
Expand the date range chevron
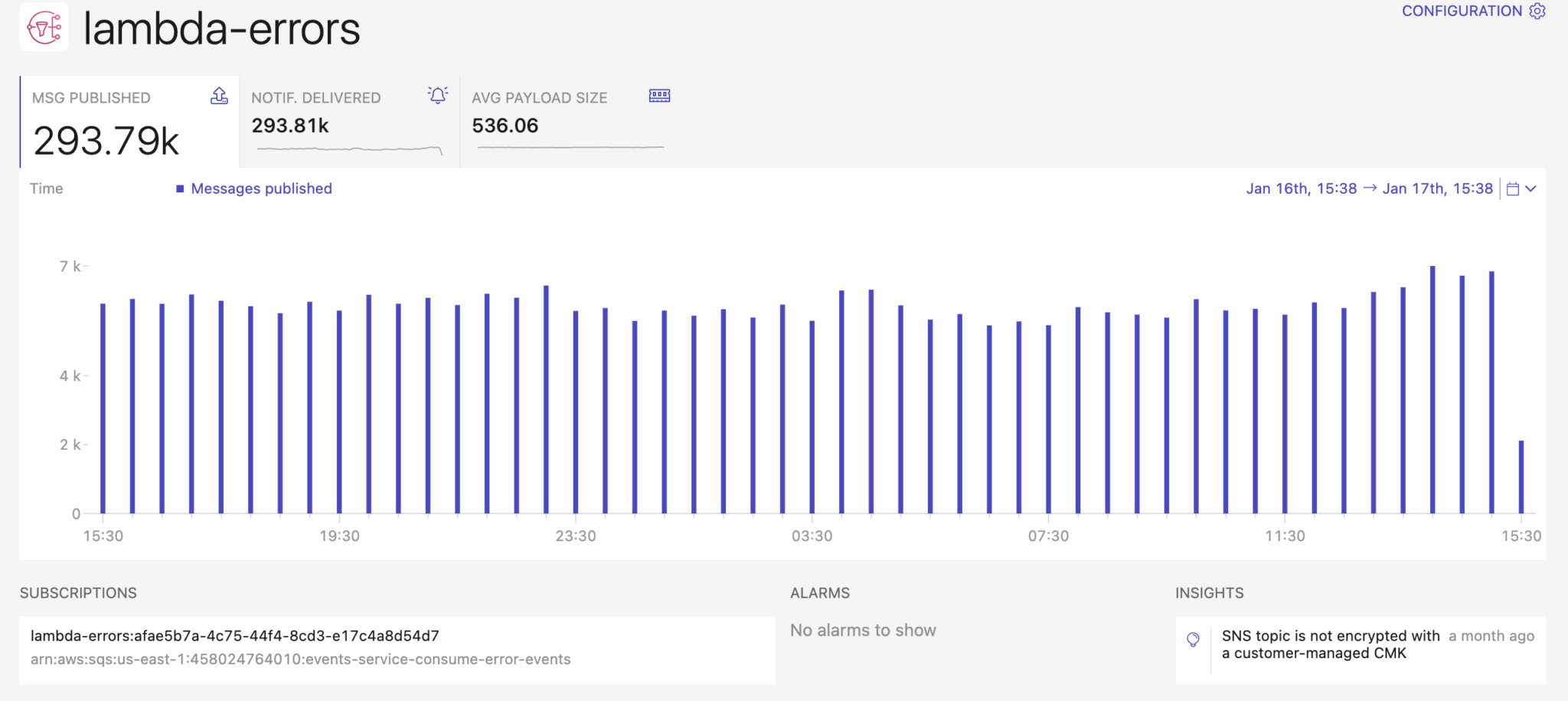(1530, 189)
